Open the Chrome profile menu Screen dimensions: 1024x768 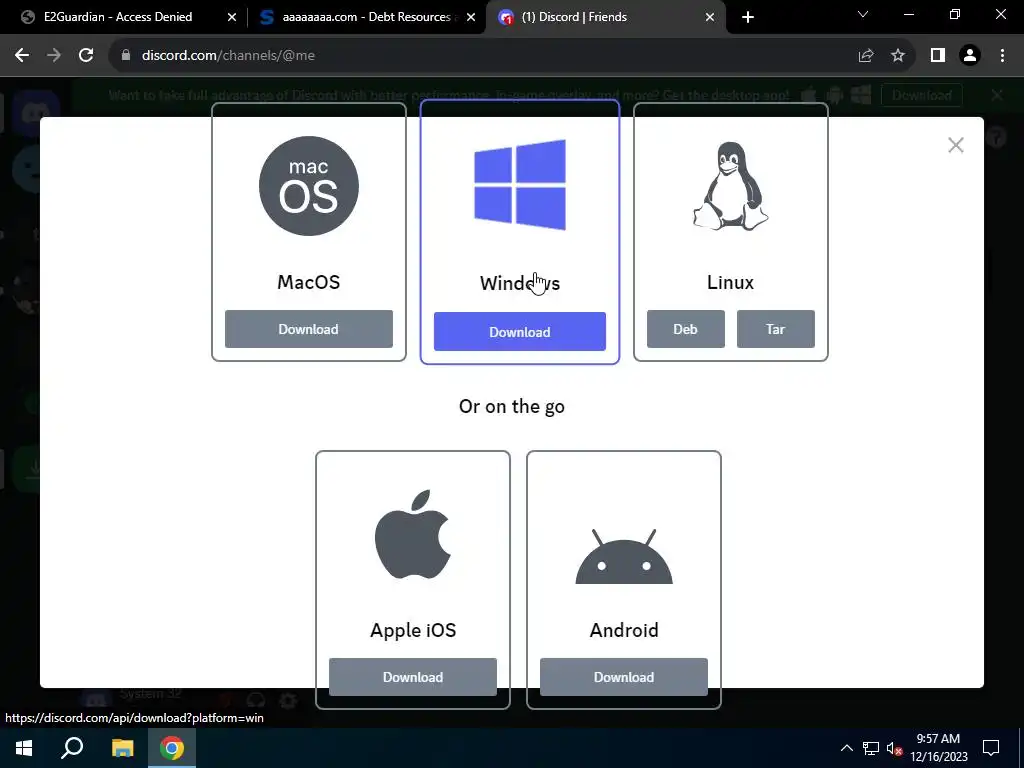pos(970,56)
